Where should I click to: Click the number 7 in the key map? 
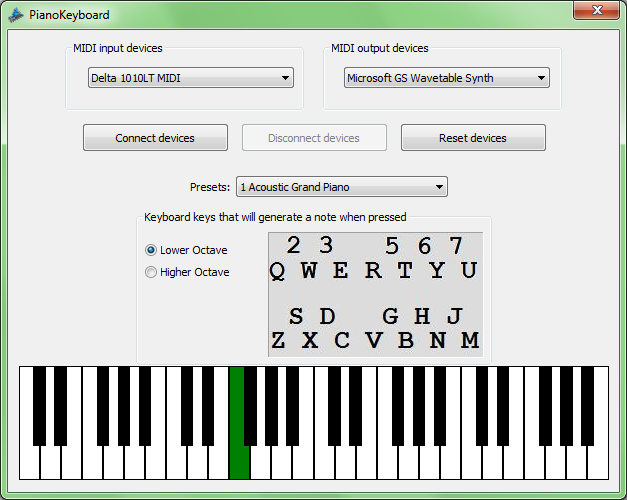coord(456,246)
